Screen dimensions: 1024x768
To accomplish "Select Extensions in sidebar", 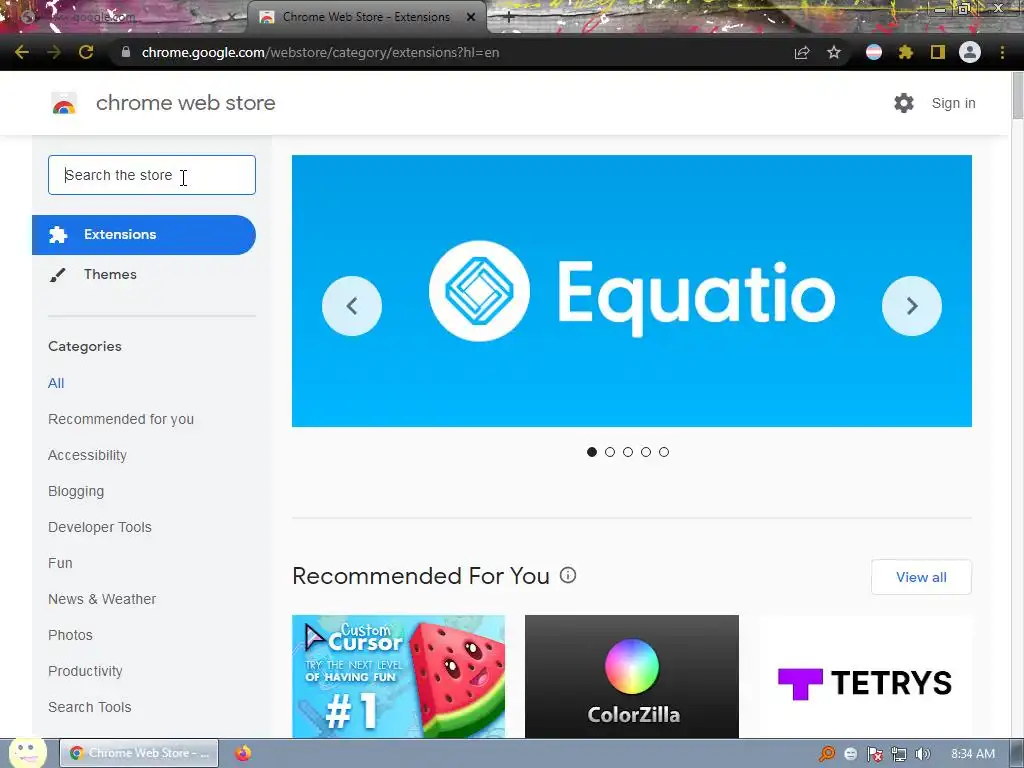I will tap(144, 234).
